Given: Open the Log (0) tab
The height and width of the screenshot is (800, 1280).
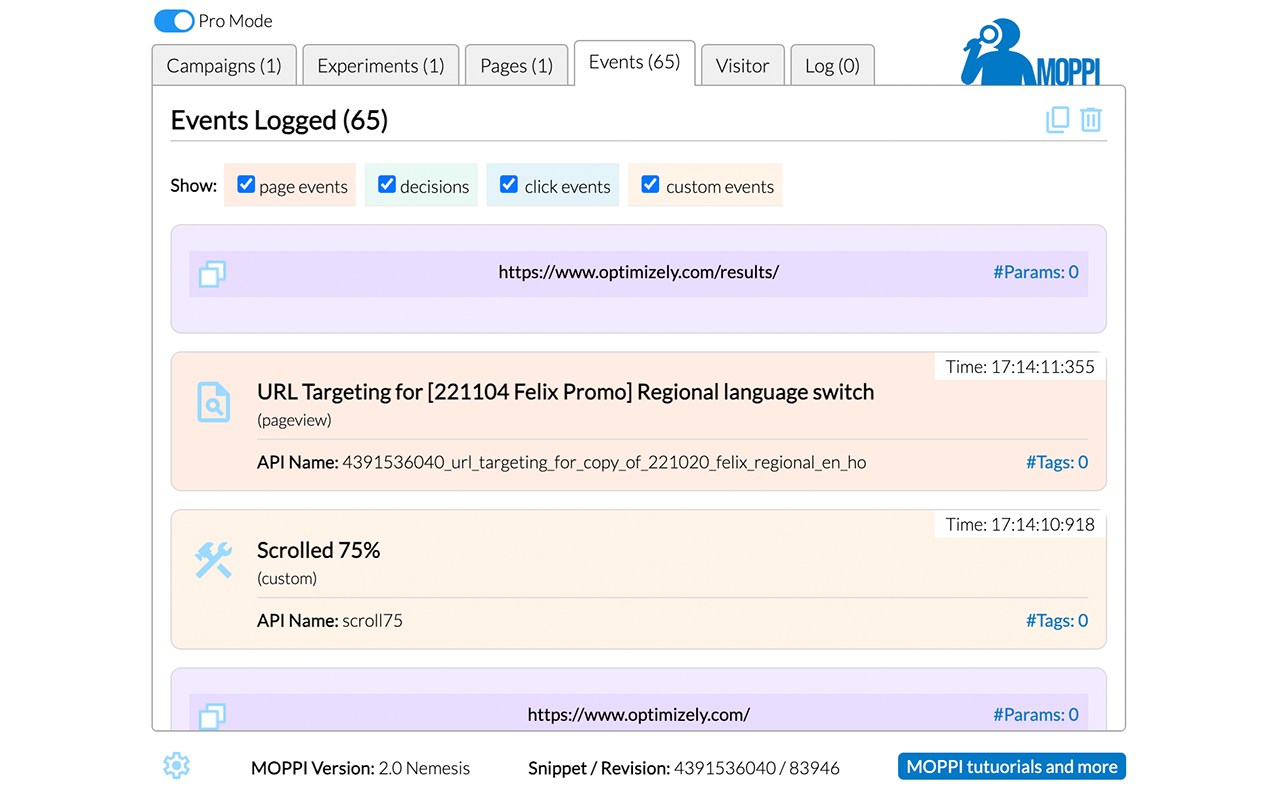Looking at the screenshot, I should [x=832, y=66].
